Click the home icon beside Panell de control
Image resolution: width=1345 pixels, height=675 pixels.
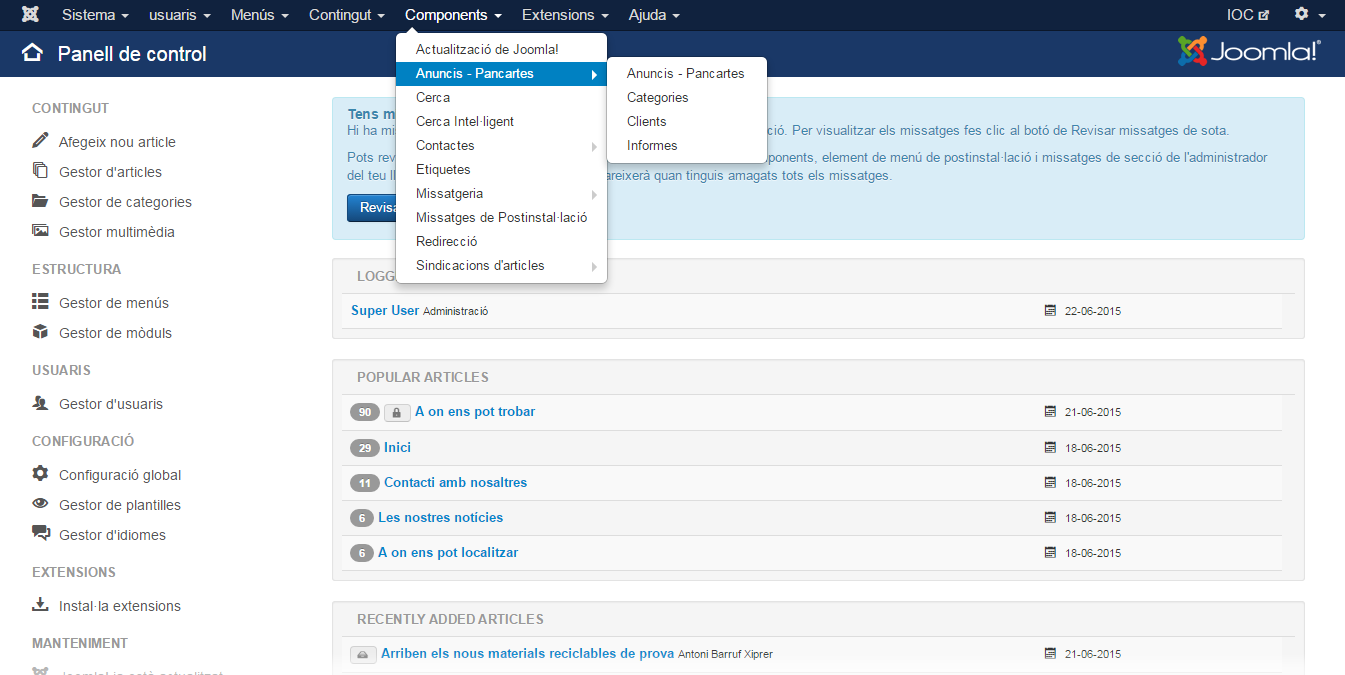(33, 53)
